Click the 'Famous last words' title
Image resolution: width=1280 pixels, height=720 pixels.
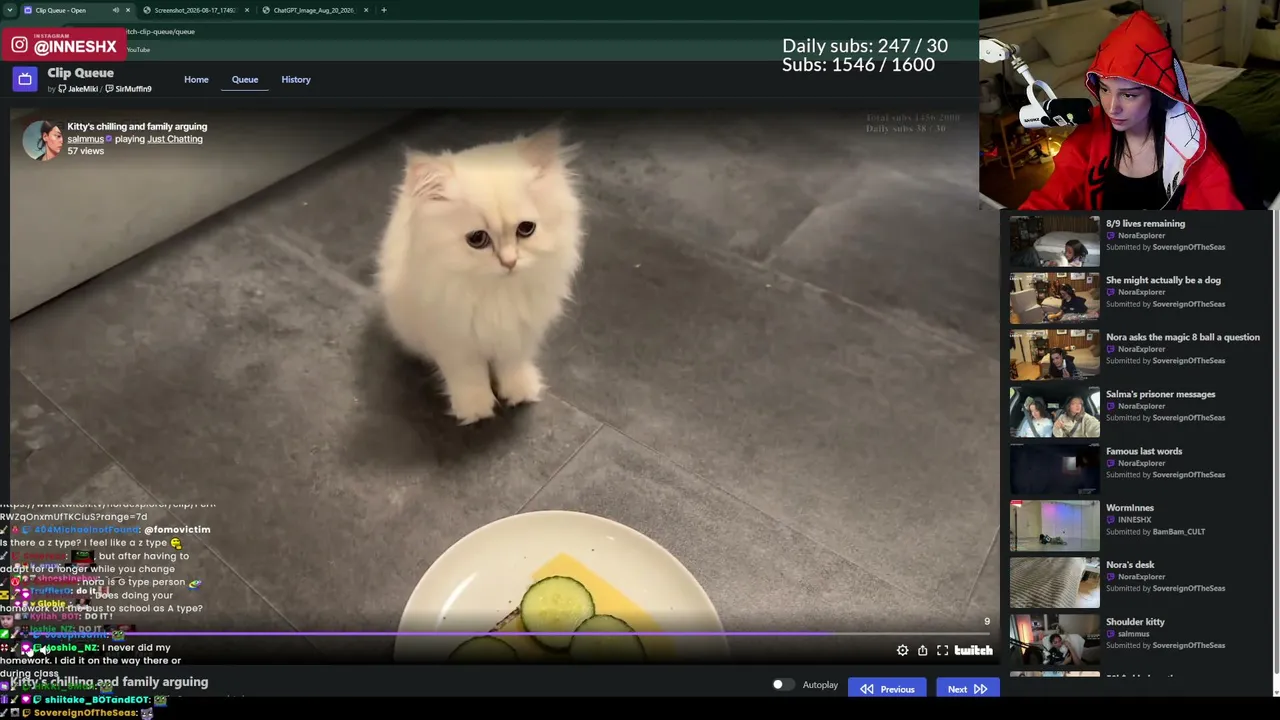[1144, 452]
